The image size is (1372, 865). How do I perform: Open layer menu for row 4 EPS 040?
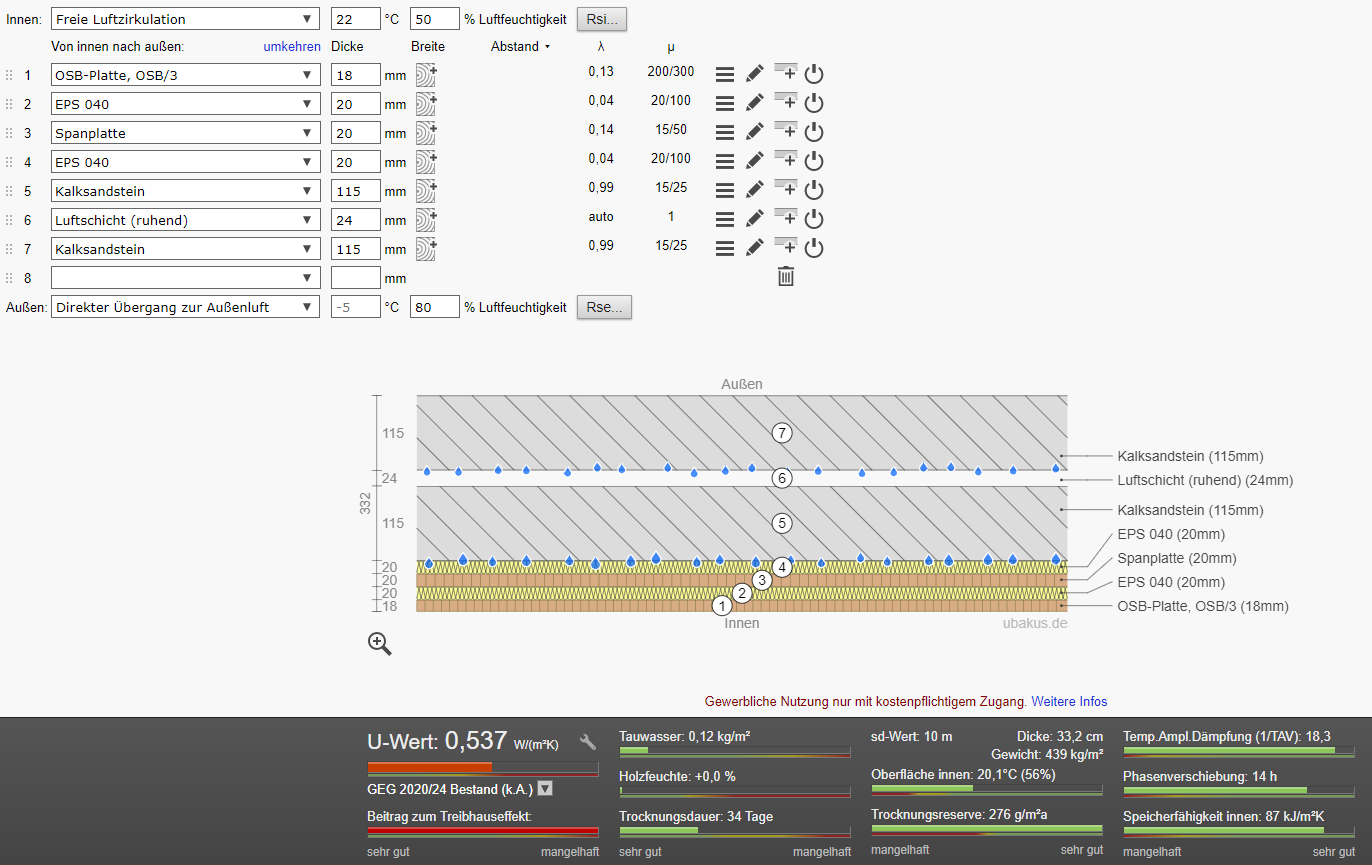coord(725,161)
